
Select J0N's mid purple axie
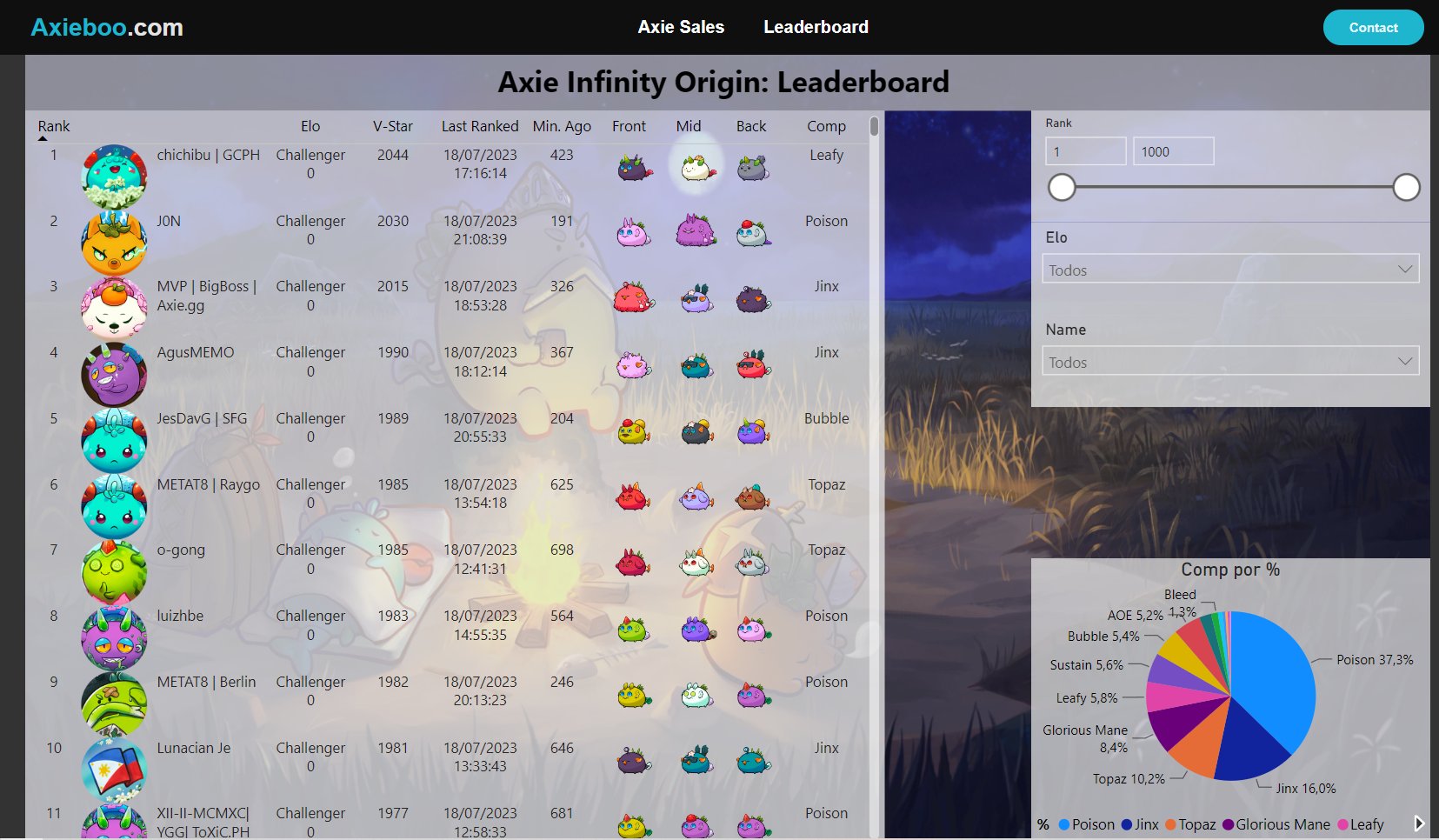point(696,230)
